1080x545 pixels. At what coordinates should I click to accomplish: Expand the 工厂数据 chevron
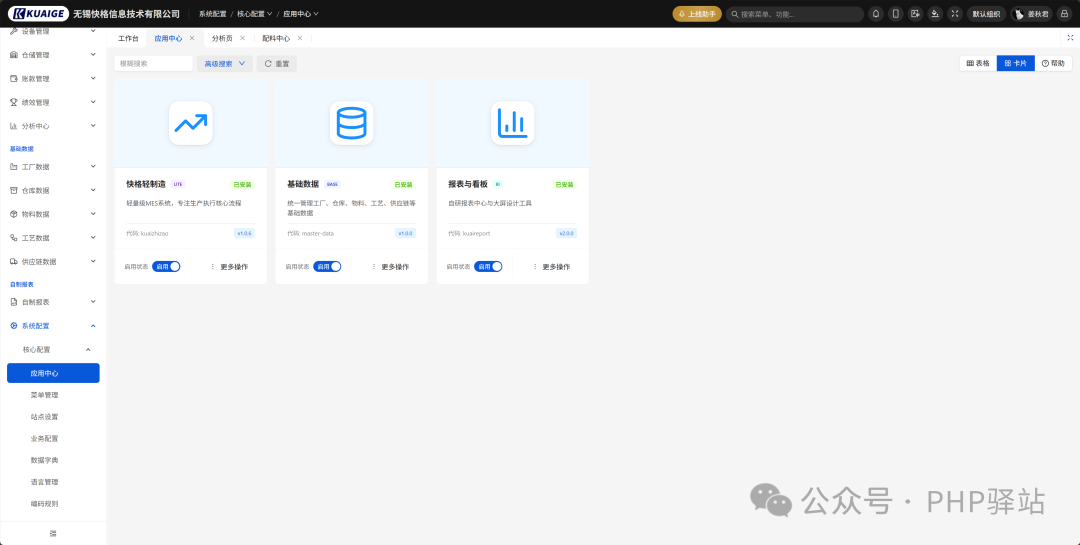[93, 167]
